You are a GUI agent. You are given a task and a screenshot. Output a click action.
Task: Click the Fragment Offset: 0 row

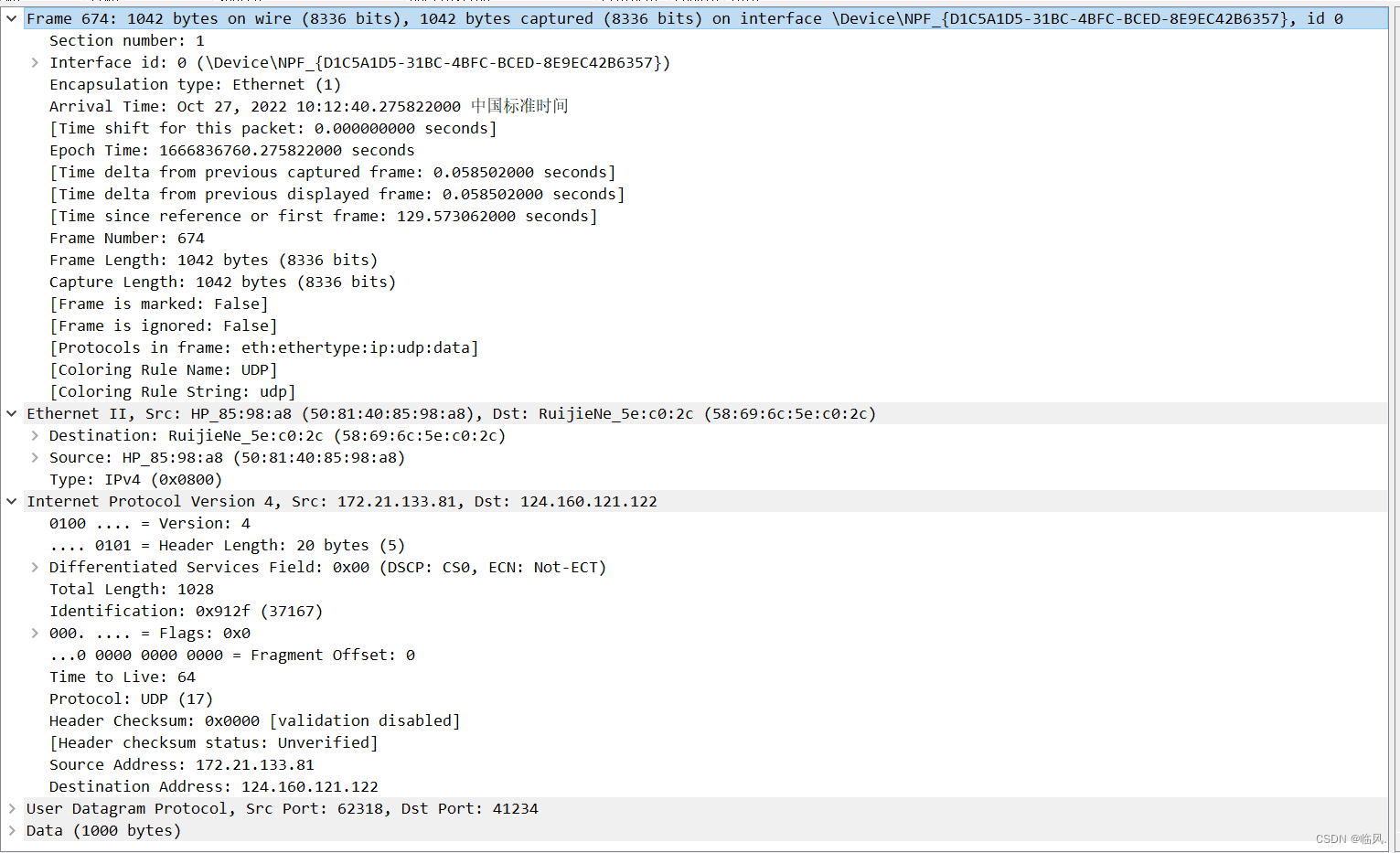pyautogui.click(x=232, y=655)
